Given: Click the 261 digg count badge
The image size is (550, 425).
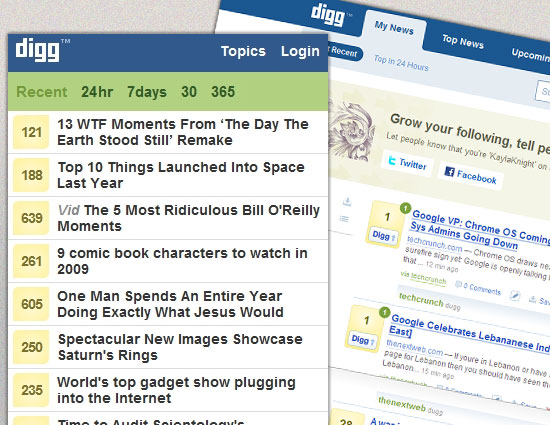Looking at the screenshot, I should coord(31,261).
